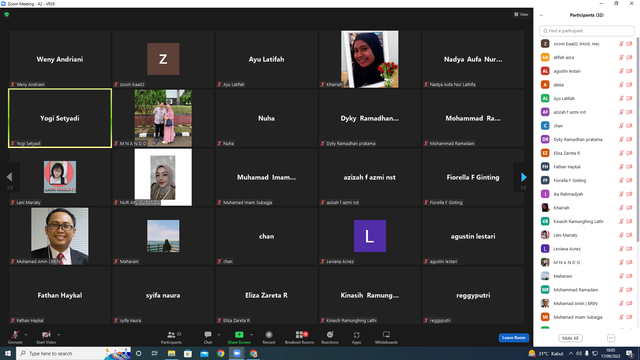Select Fiorella F Ginting in participant list
Viewport: 640px width, 360px height.
pyautogui.click(x=587, y=180)
